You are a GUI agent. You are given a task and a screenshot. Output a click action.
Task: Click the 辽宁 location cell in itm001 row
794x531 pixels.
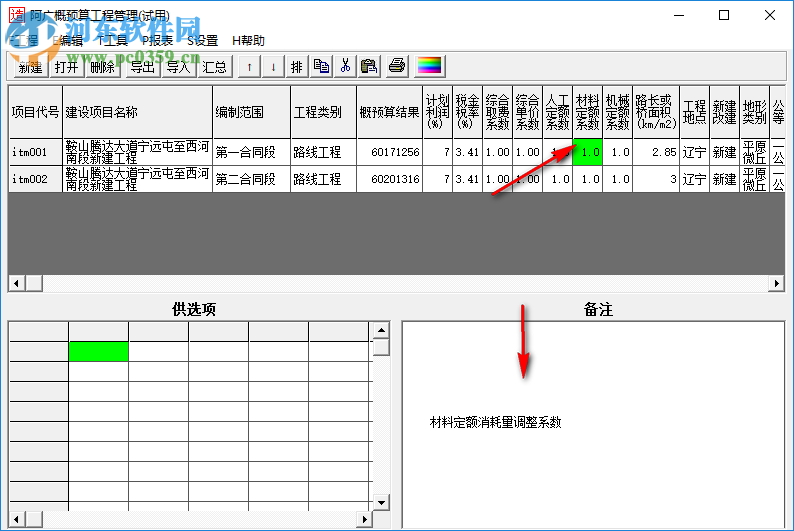[695, 152]
